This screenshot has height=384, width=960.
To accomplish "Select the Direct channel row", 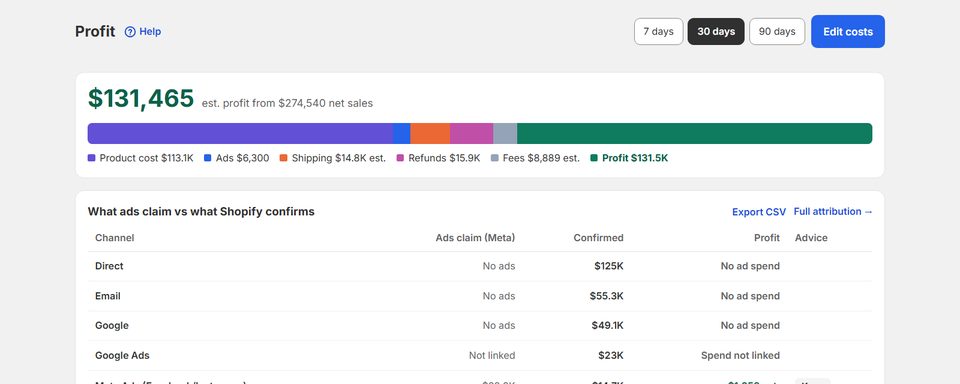I will click(480, 266).
